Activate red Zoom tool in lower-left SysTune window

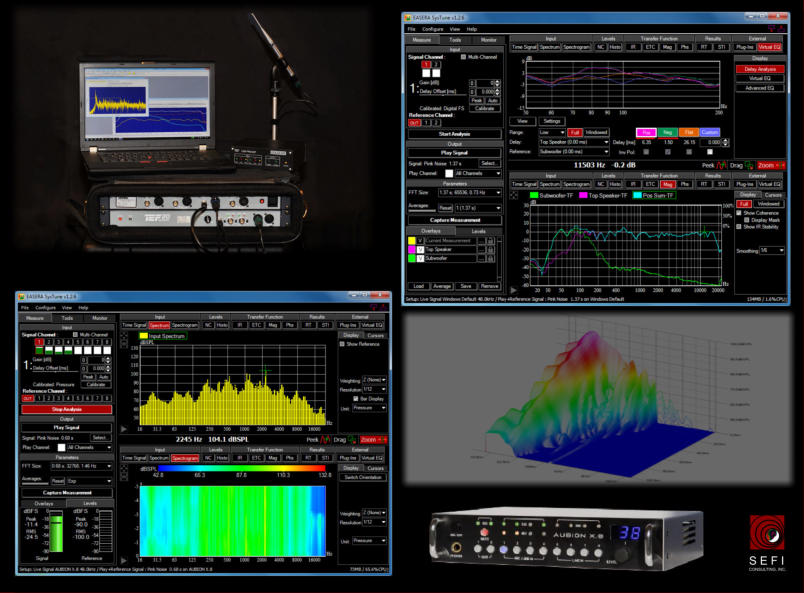click(373, 440)
